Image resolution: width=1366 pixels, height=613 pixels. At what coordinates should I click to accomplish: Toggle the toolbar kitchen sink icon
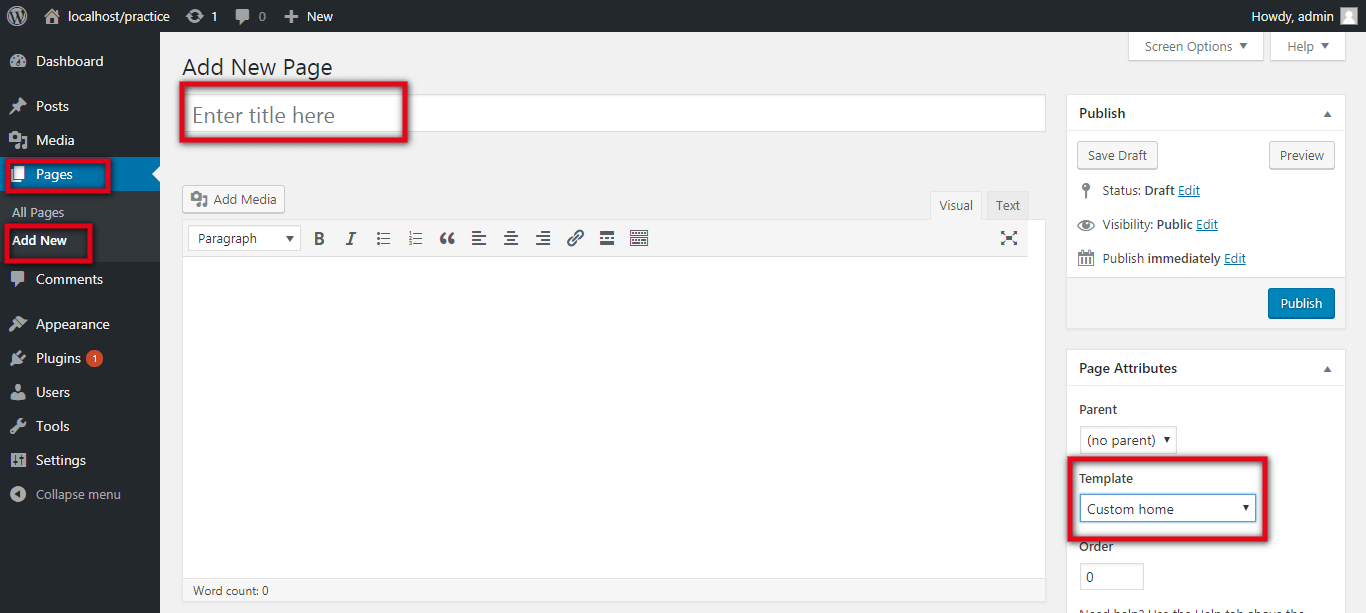[639, 239]
